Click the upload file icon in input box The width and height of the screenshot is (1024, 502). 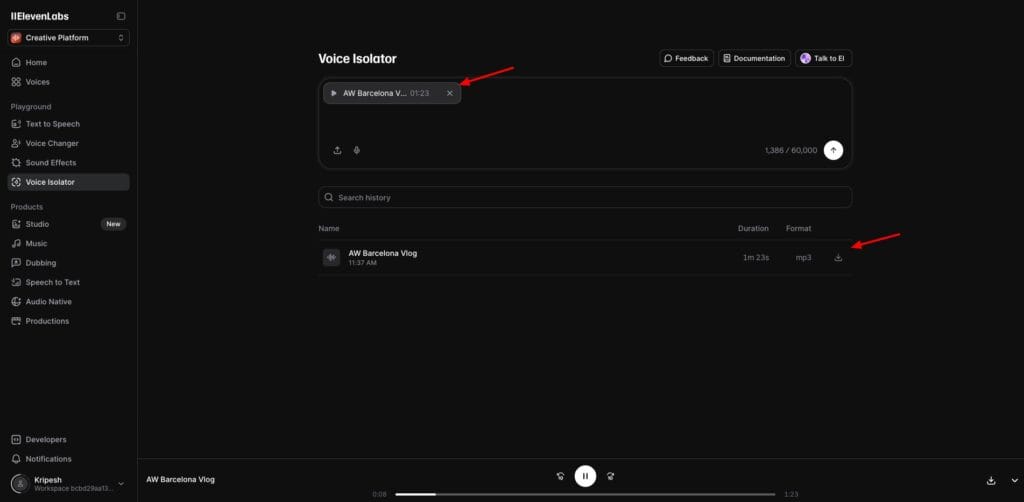[337, 150]
